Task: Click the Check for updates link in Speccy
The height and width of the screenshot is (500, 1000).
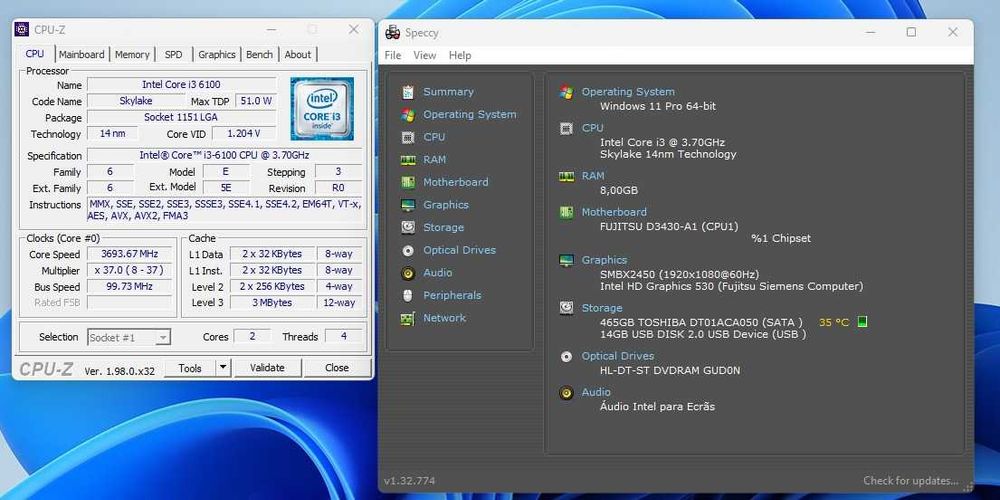Action: [911, 481]
